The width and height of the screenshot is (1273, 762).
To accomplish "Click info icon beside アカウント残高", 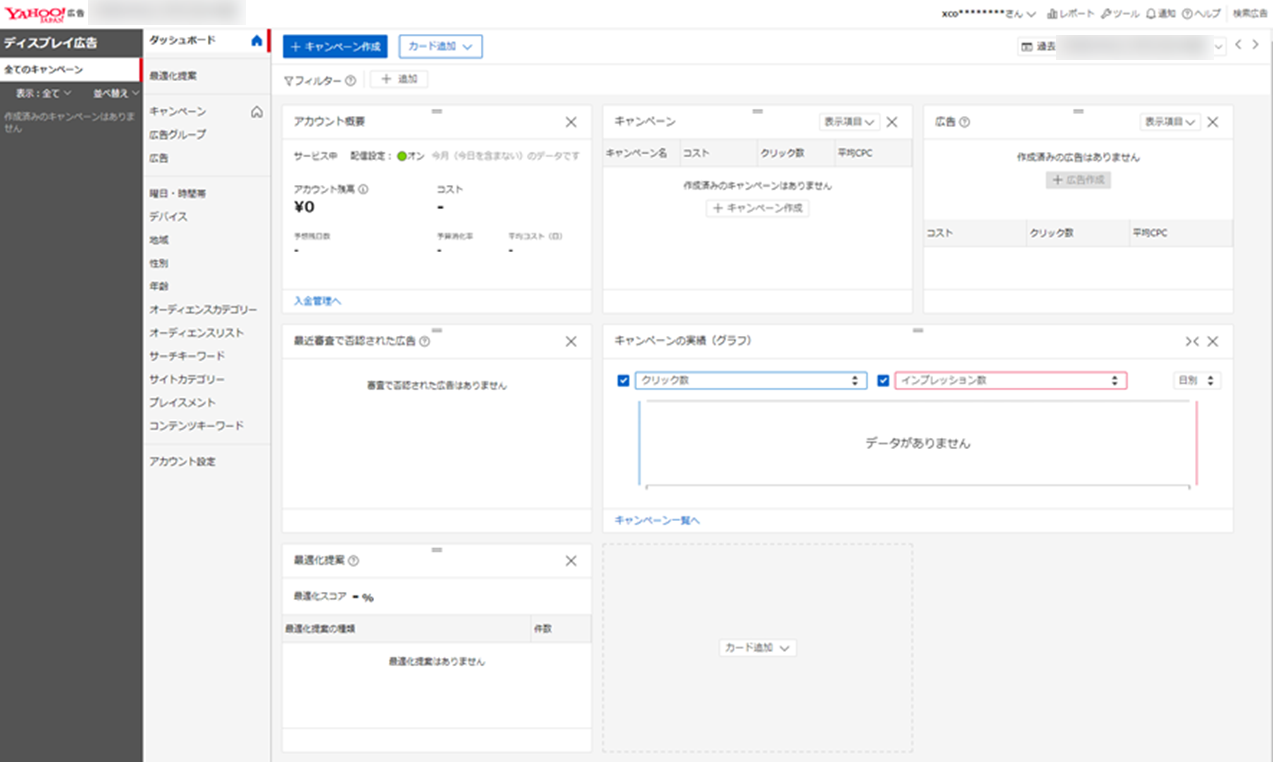I will coord(363,189).
